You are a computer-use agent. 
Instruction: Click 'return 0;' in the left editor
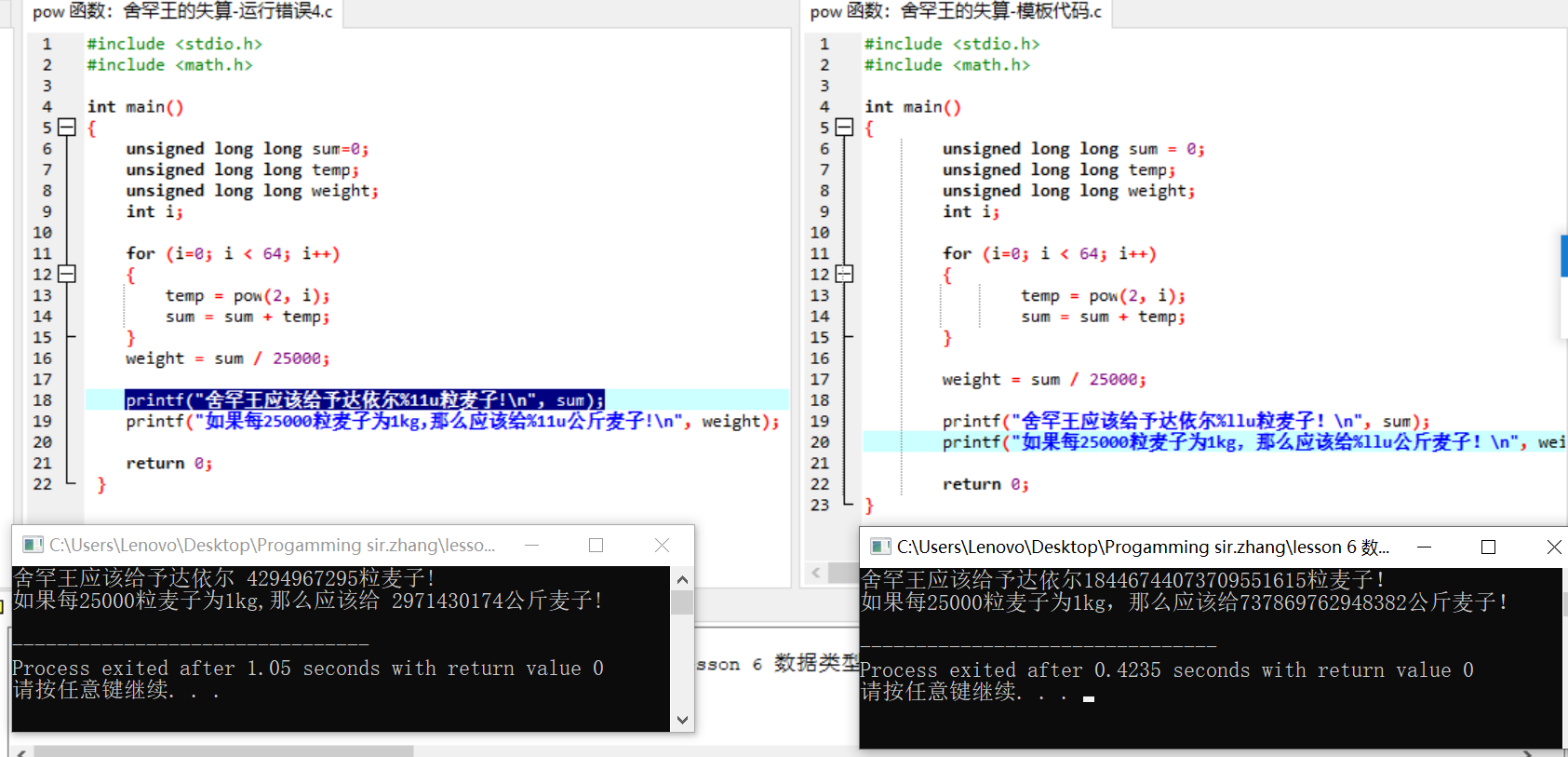[x=169, y=463]
